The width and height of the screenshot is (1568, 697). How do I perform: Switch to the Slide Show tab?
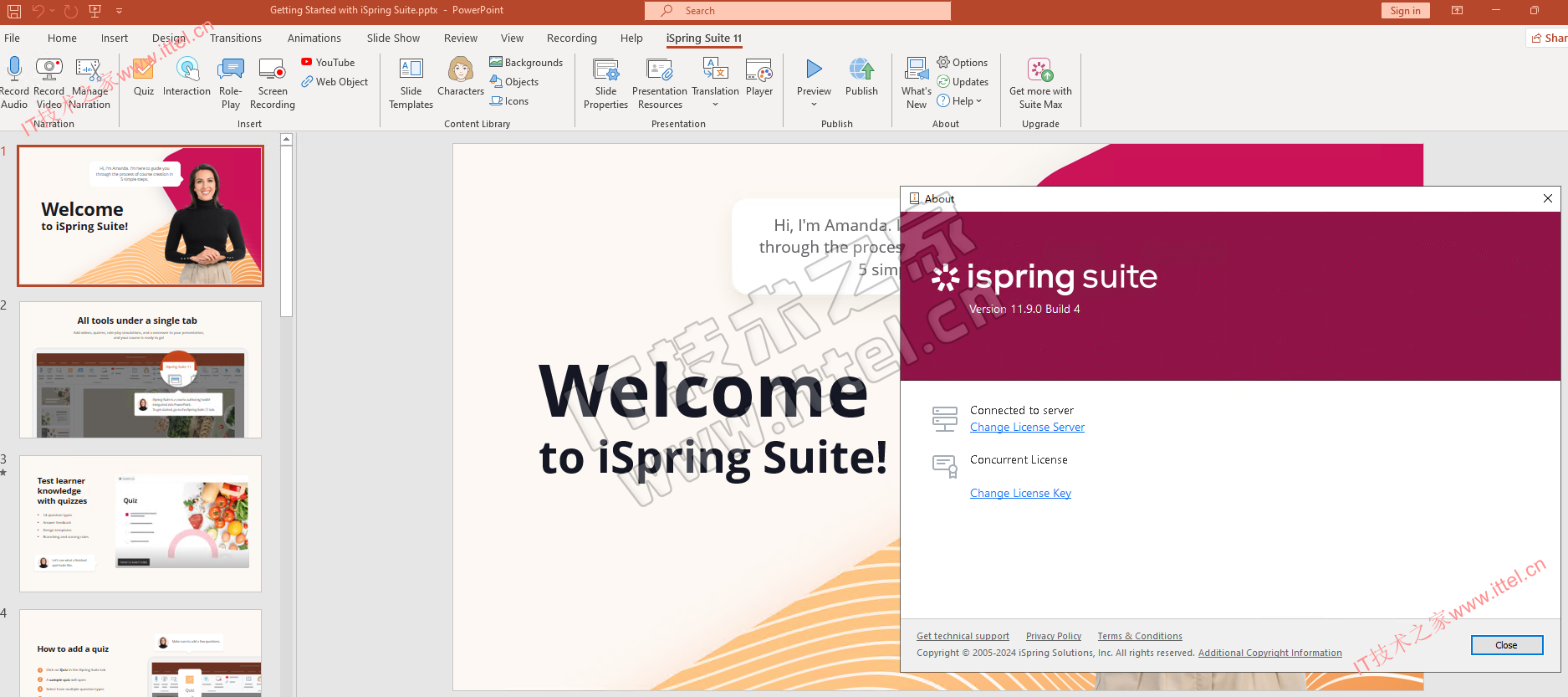(393, 38)
